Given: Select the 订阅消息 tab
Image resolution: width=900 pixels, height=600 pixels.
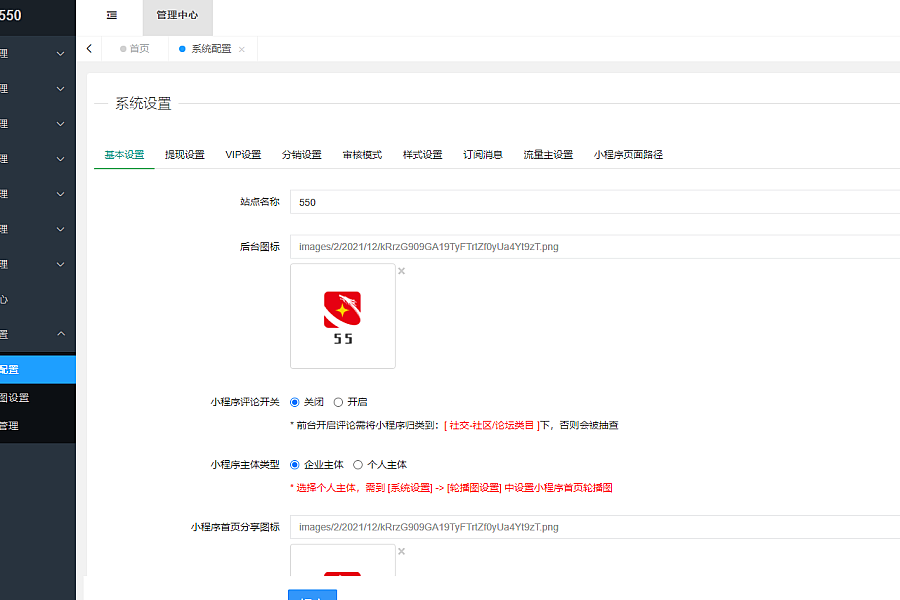Looking at the screenshot, I should click(x=483, y=154).
